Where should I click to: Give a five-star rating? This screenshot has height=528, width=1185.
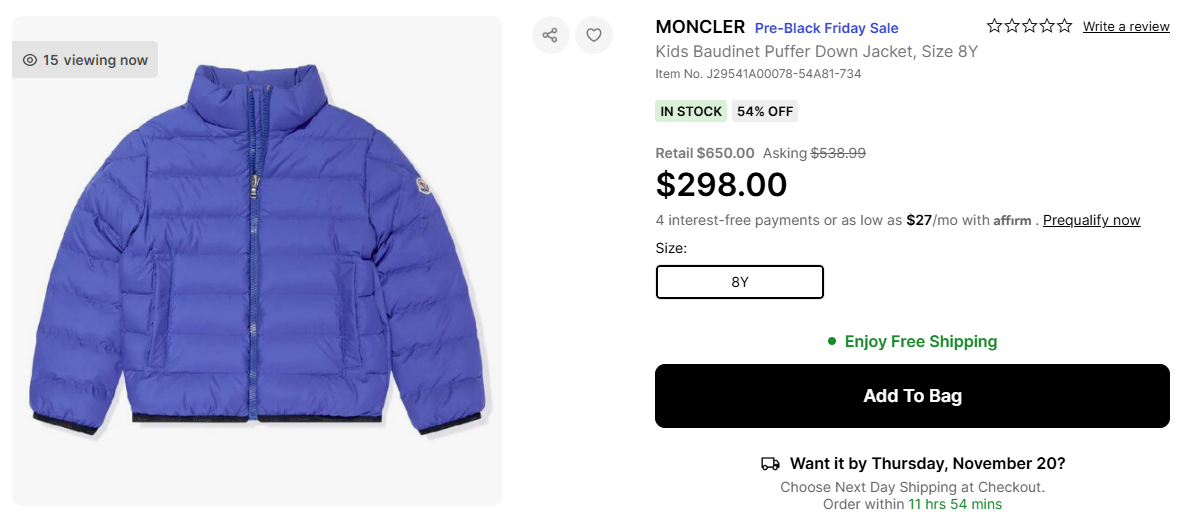pos(1065,26)
